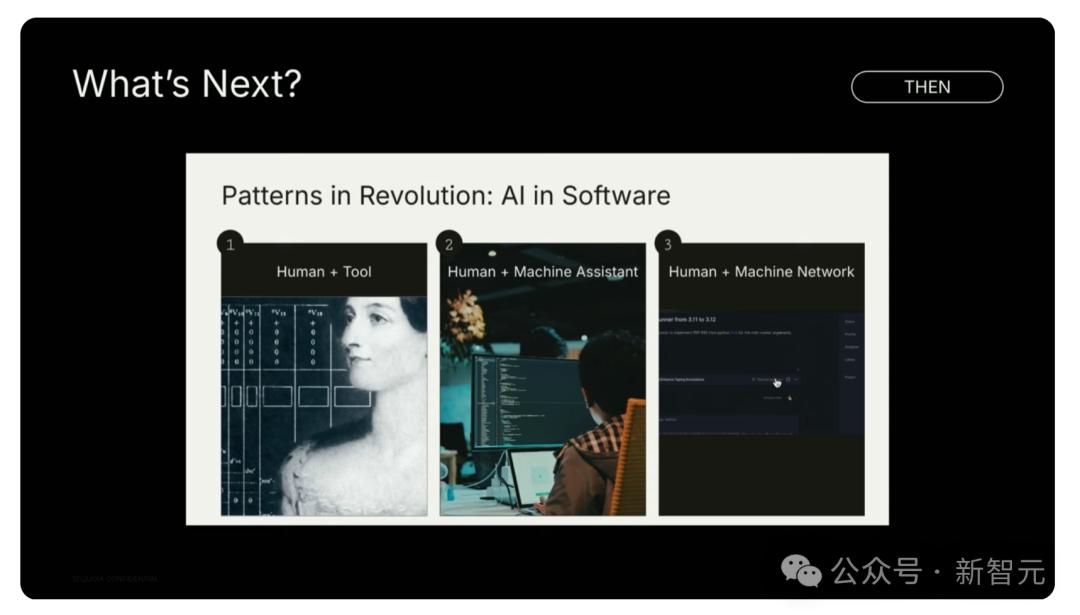Image resolution: width=1080 pixels, height=615 pixels.
Task: Select the number 2 circle badge
Action: [448, 244]
